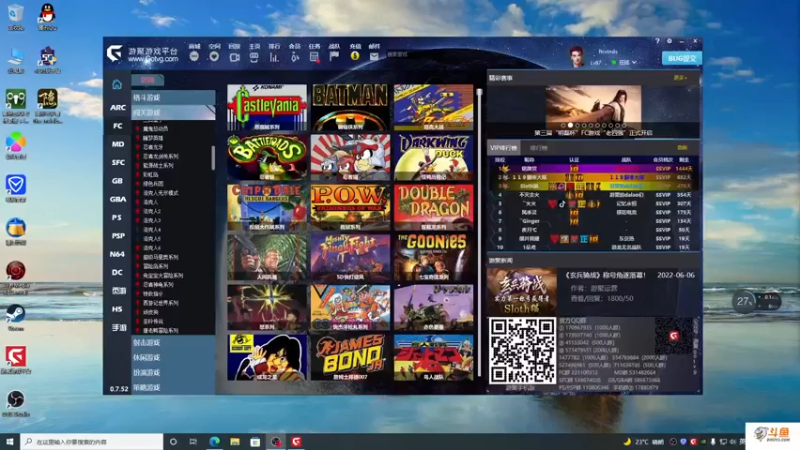Open Steam desktop shortcut
Viewport: 800px width, 450px height.
click(x=16, y=318)
